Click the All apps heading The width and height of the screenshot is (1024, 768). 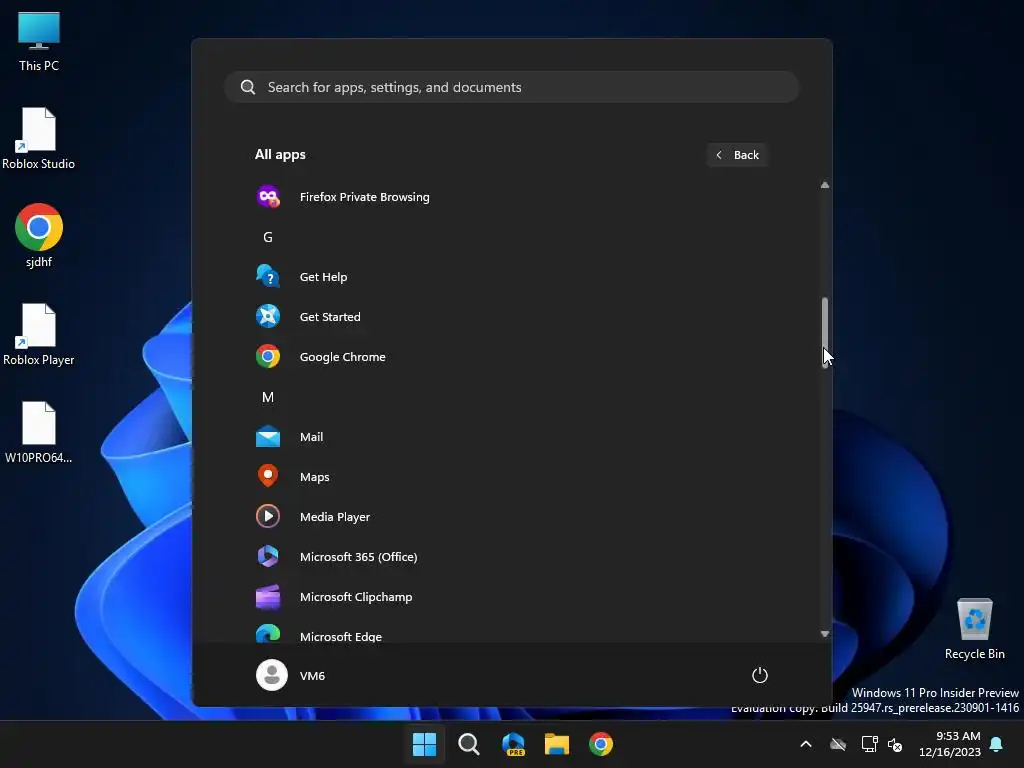pos(280,155)
